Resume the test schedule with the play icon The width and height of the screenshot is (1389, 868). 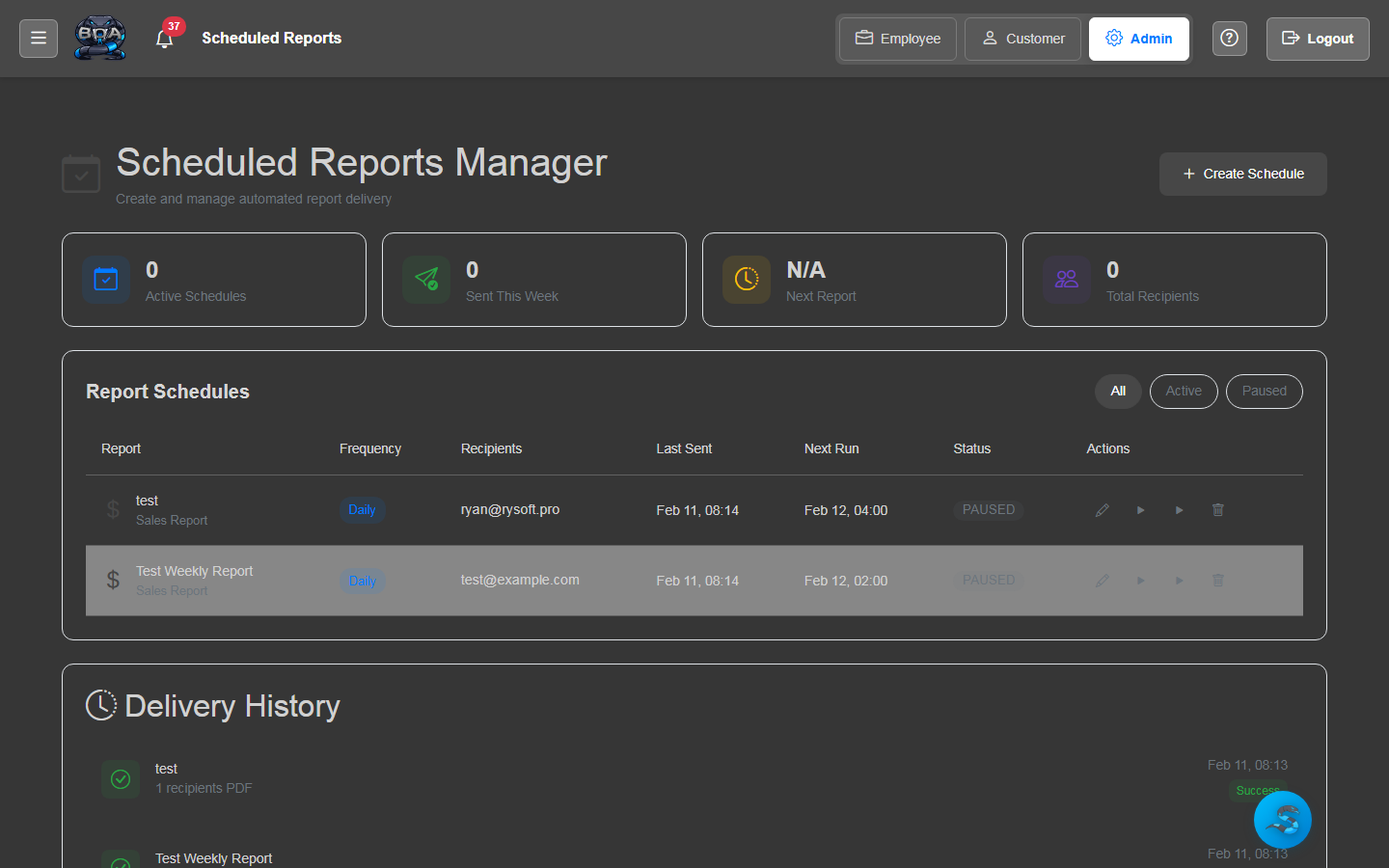click(1140, 509)
